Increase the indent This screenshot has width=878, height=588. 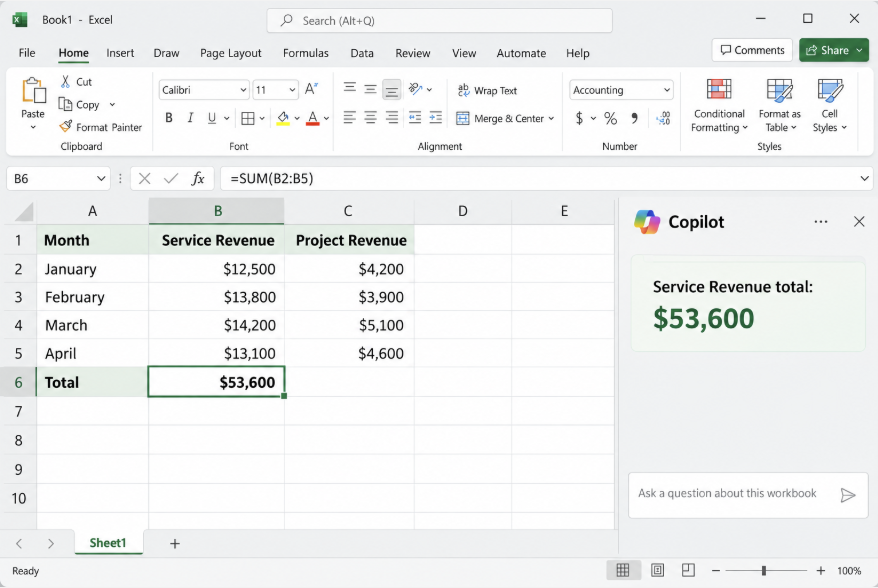pos(436,118)
